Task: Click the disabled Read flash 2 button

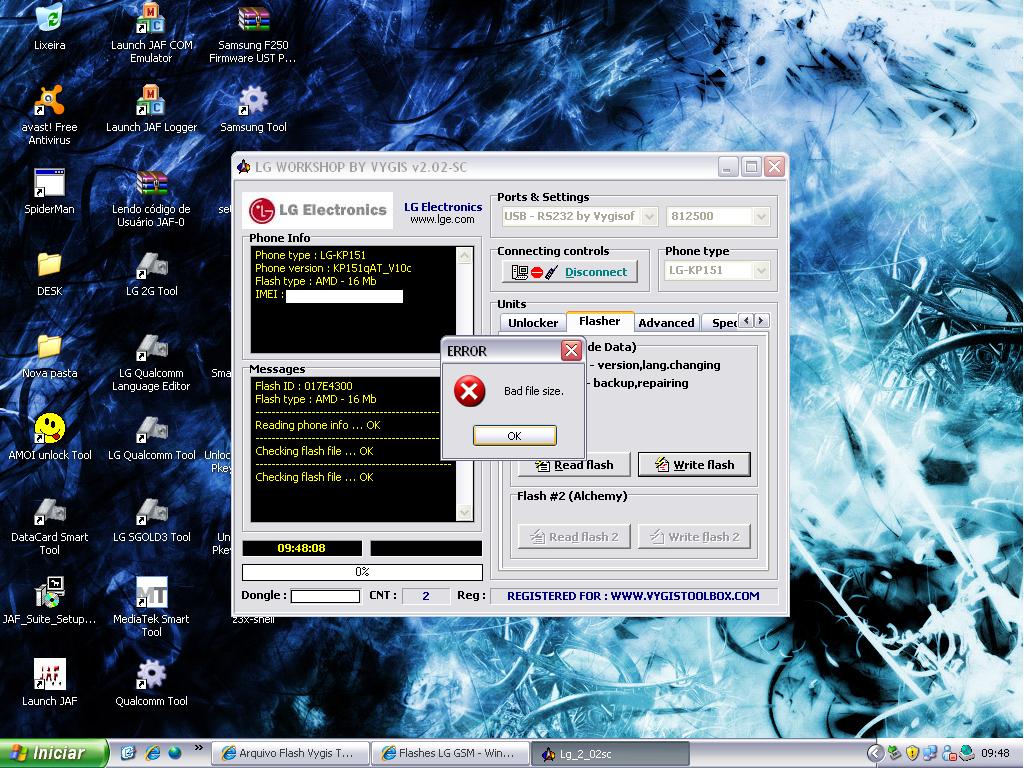Action: (x=574, y=537)
